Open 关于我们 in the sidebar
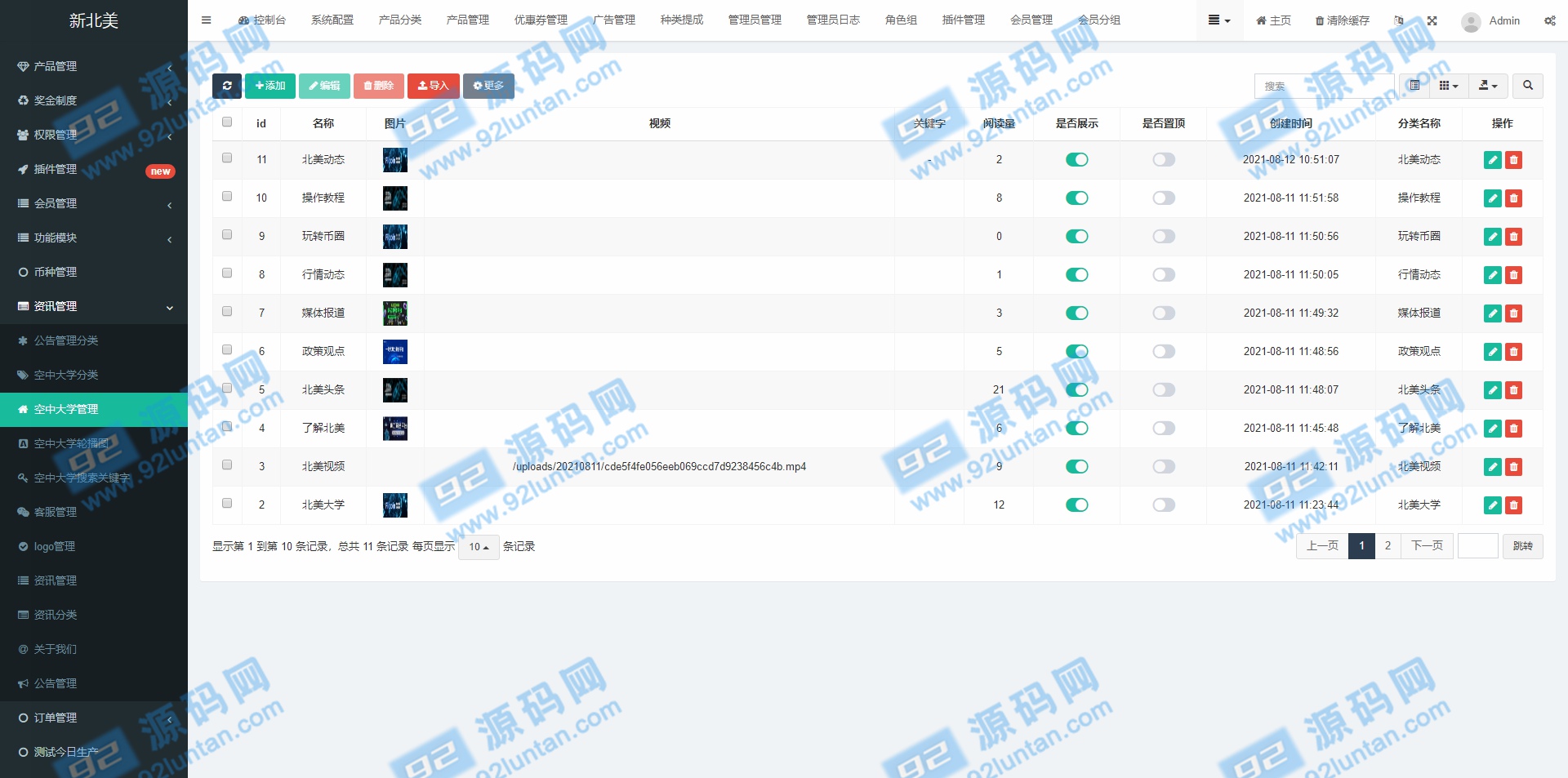Viewport: 1568px width, 778px height. (x=94, y=649)
